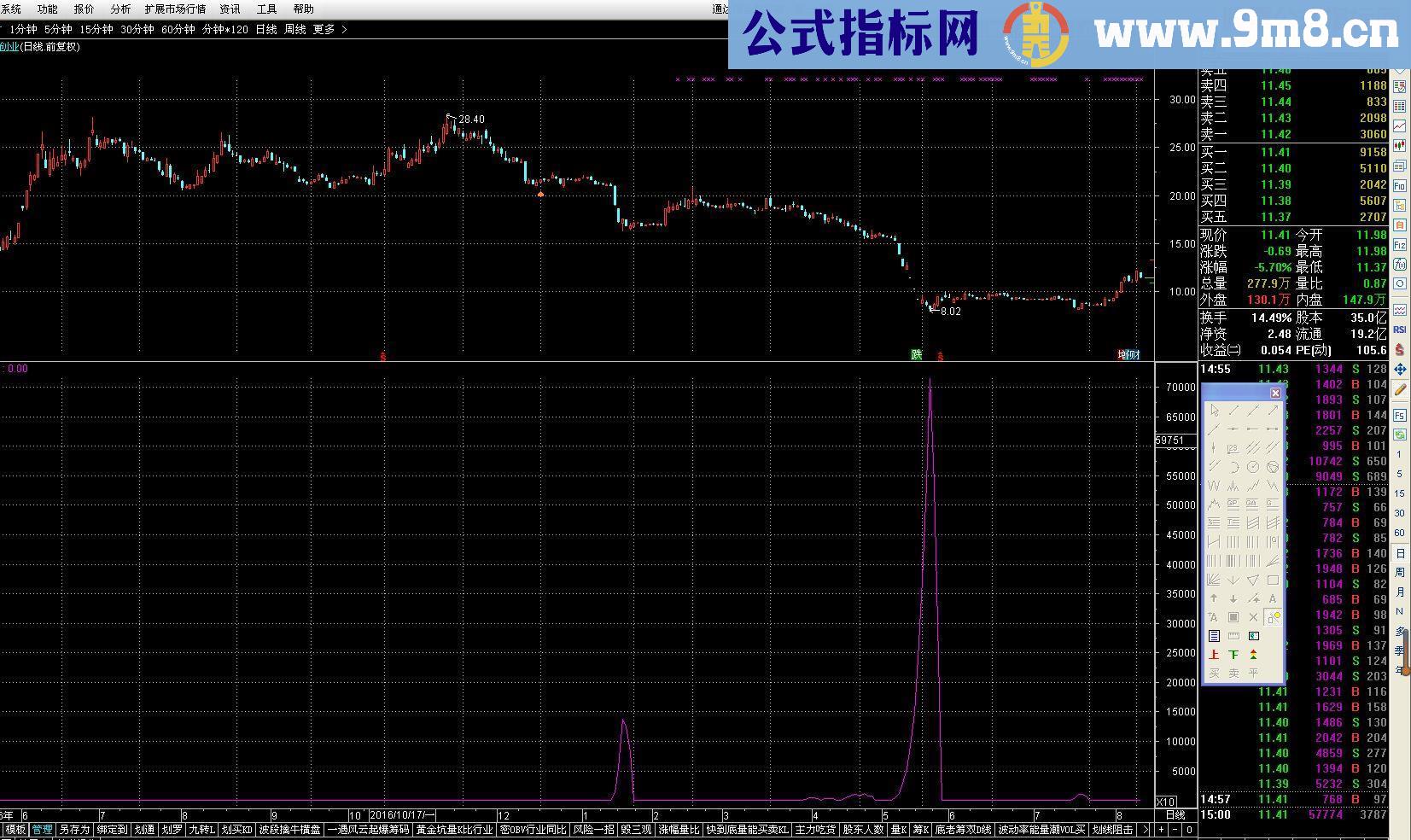
Task: Click the red 上 marker tool
Action: point(1214,653)
